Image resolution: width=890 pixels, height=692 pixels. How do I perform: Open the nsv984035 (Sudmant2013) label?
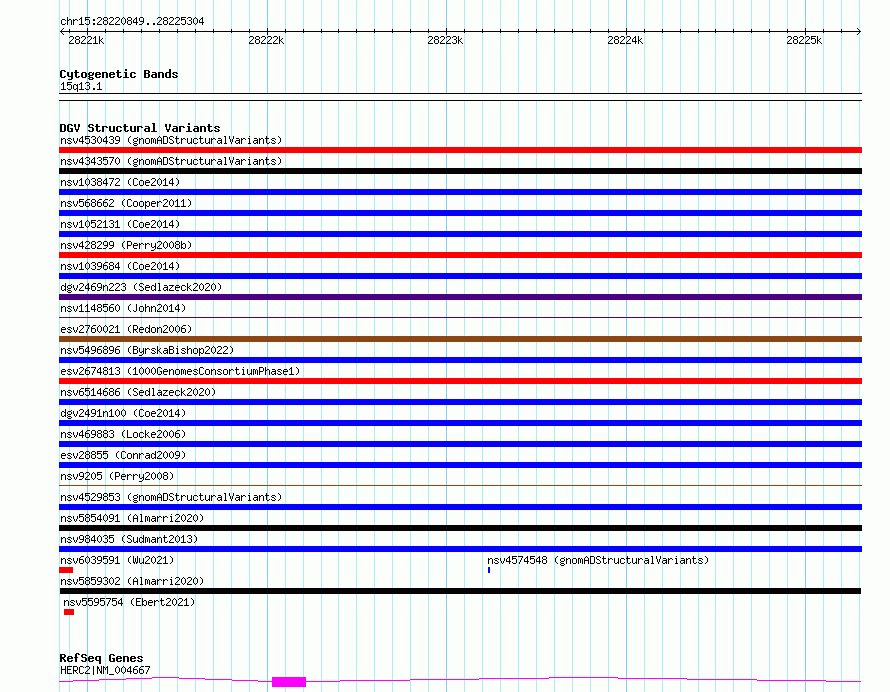coord(129,539)
